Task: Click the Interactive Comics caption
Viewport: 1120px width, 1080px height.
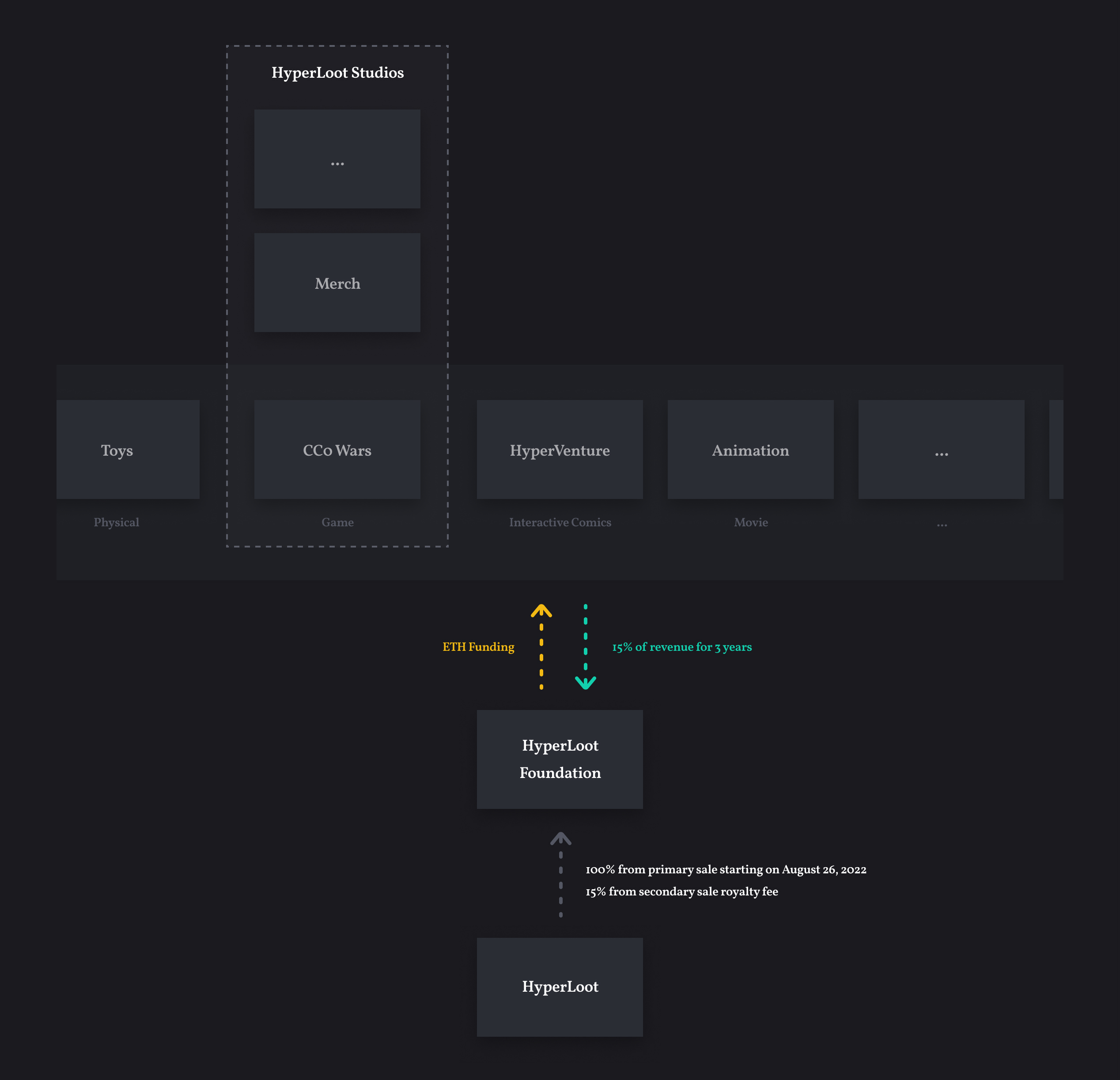Action: (560, 522)
